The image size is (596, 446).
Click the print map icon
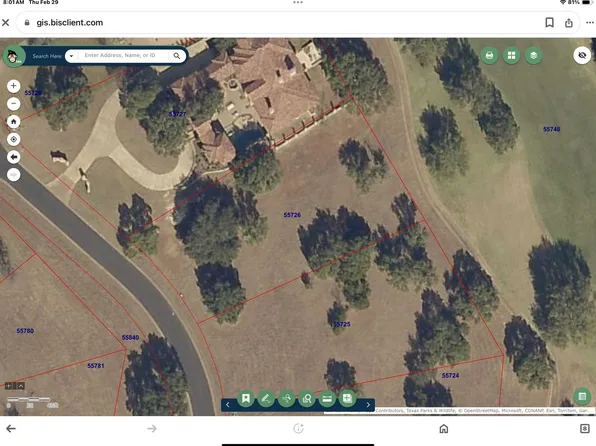click(x=489, y=56)
